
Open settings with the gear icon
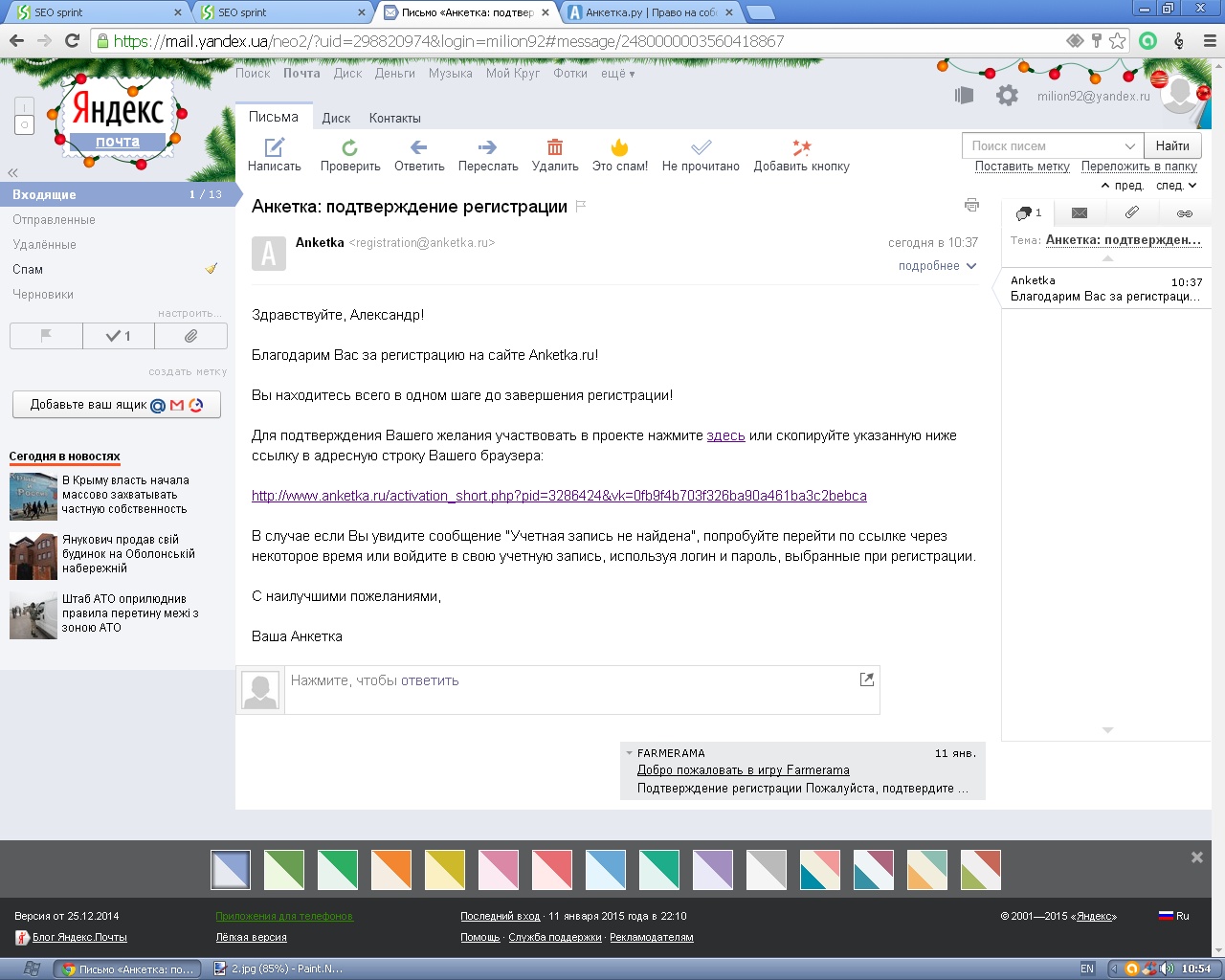coord(1007,96)
